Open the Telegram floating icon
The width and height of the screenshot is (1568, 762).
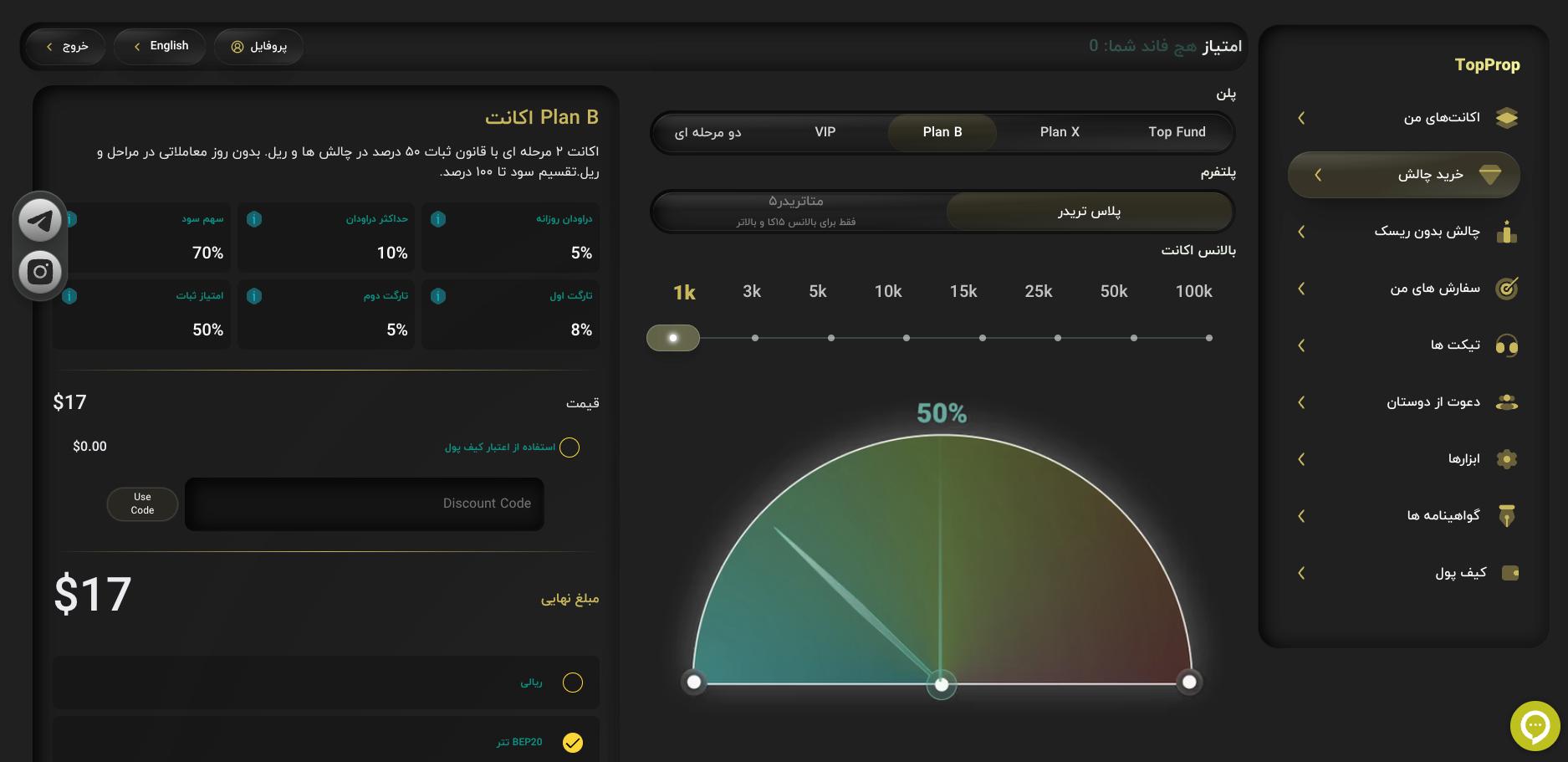coord(40,221)
